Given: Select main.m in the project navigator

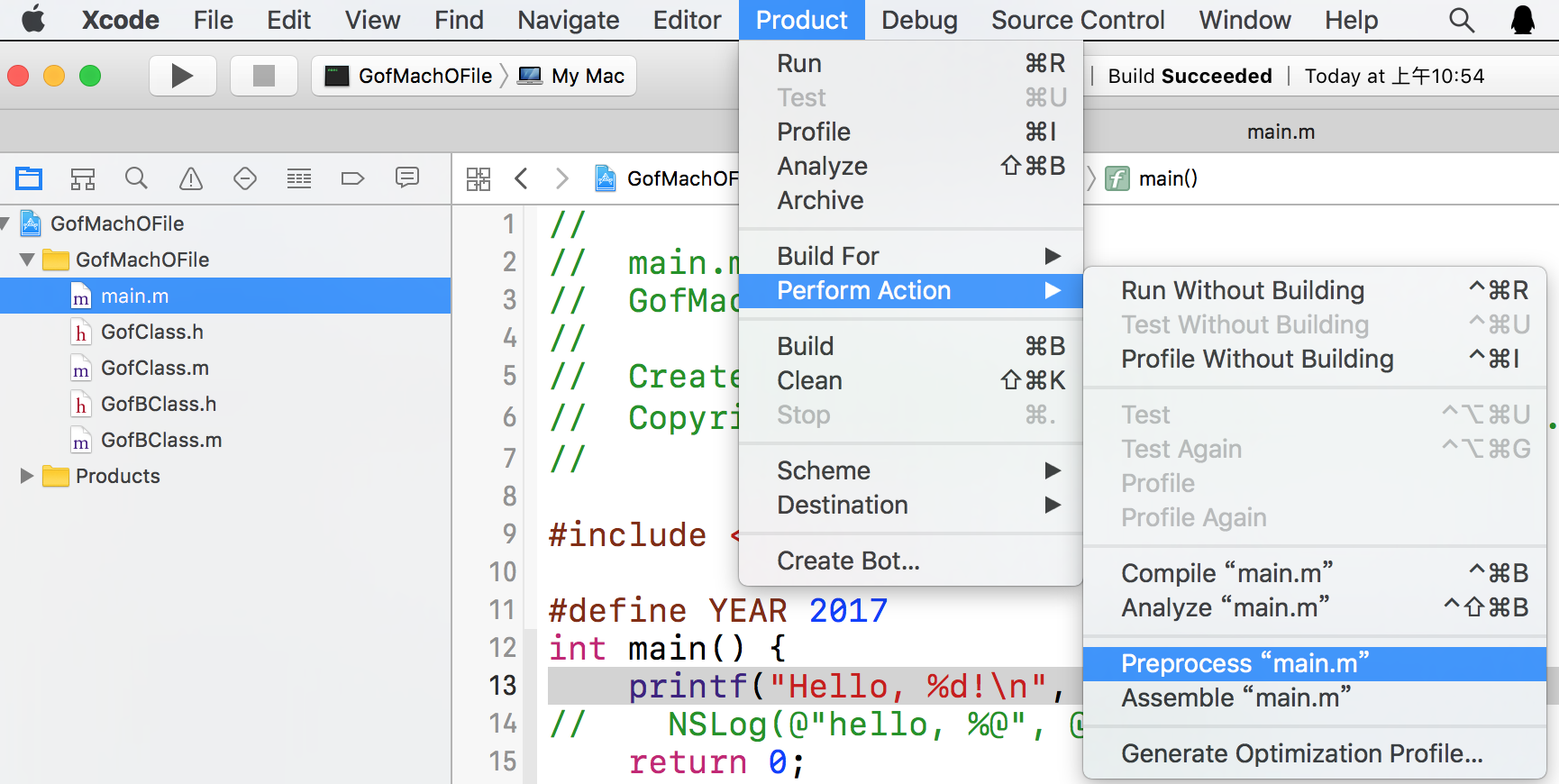Looking at the screenshot, I should pos(225,296).
